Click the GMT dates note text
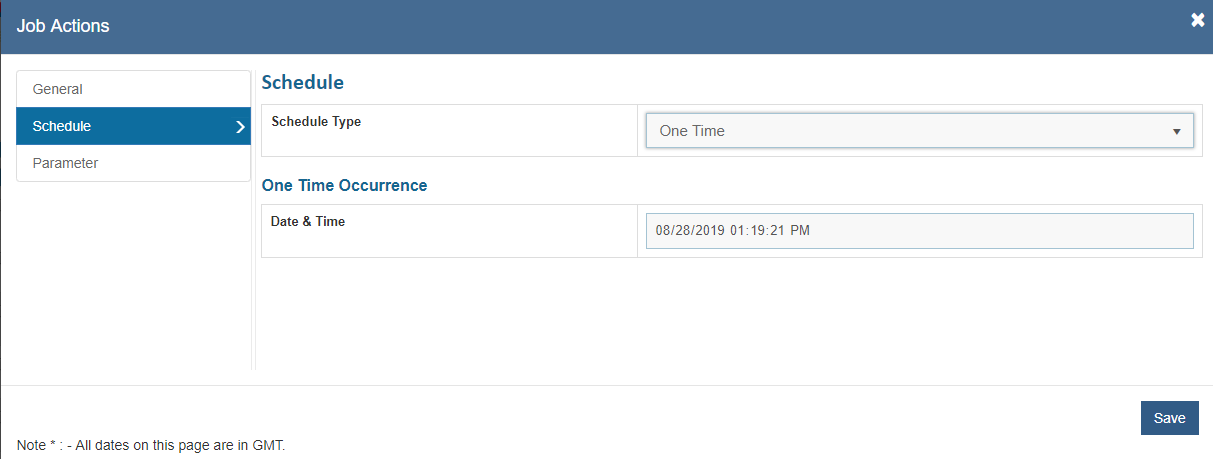This screenshot has width=1213, height=459. 151,445
